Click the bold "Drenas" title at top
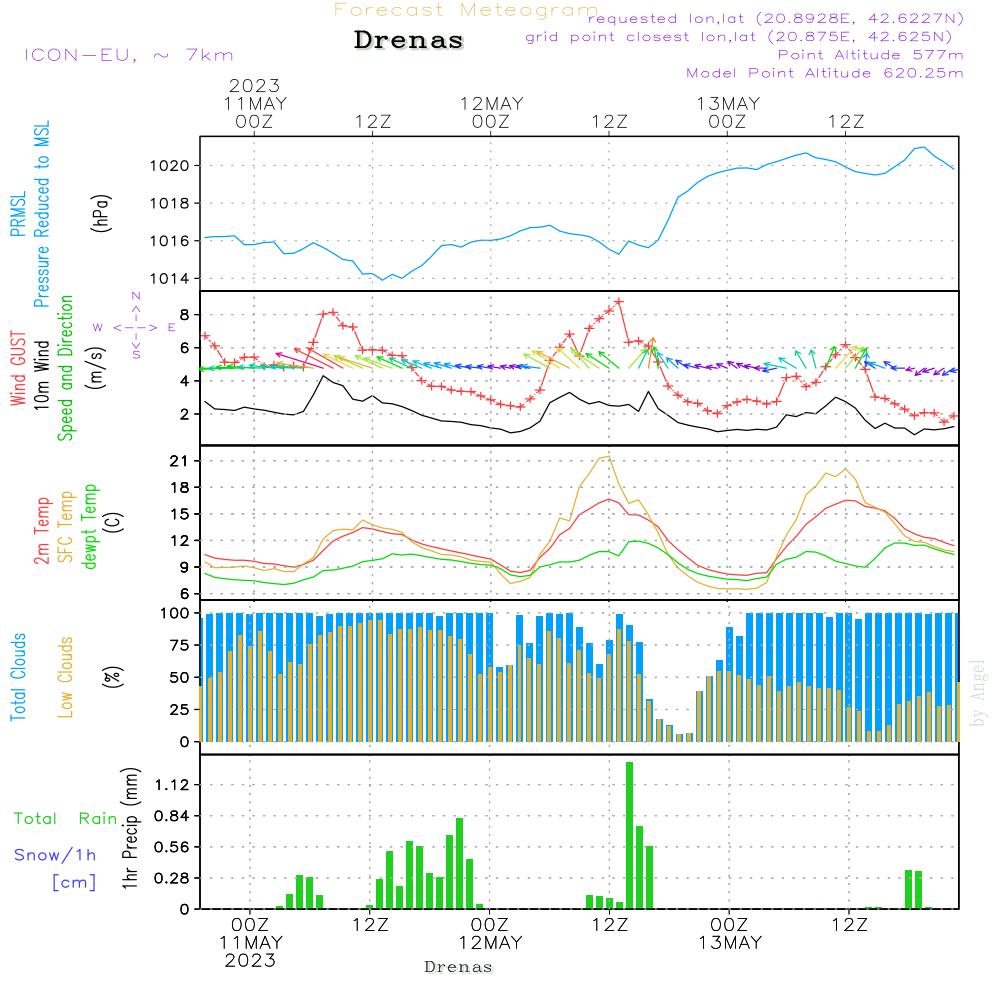Screen dimensions: 1000x1000 coord(409,40)
